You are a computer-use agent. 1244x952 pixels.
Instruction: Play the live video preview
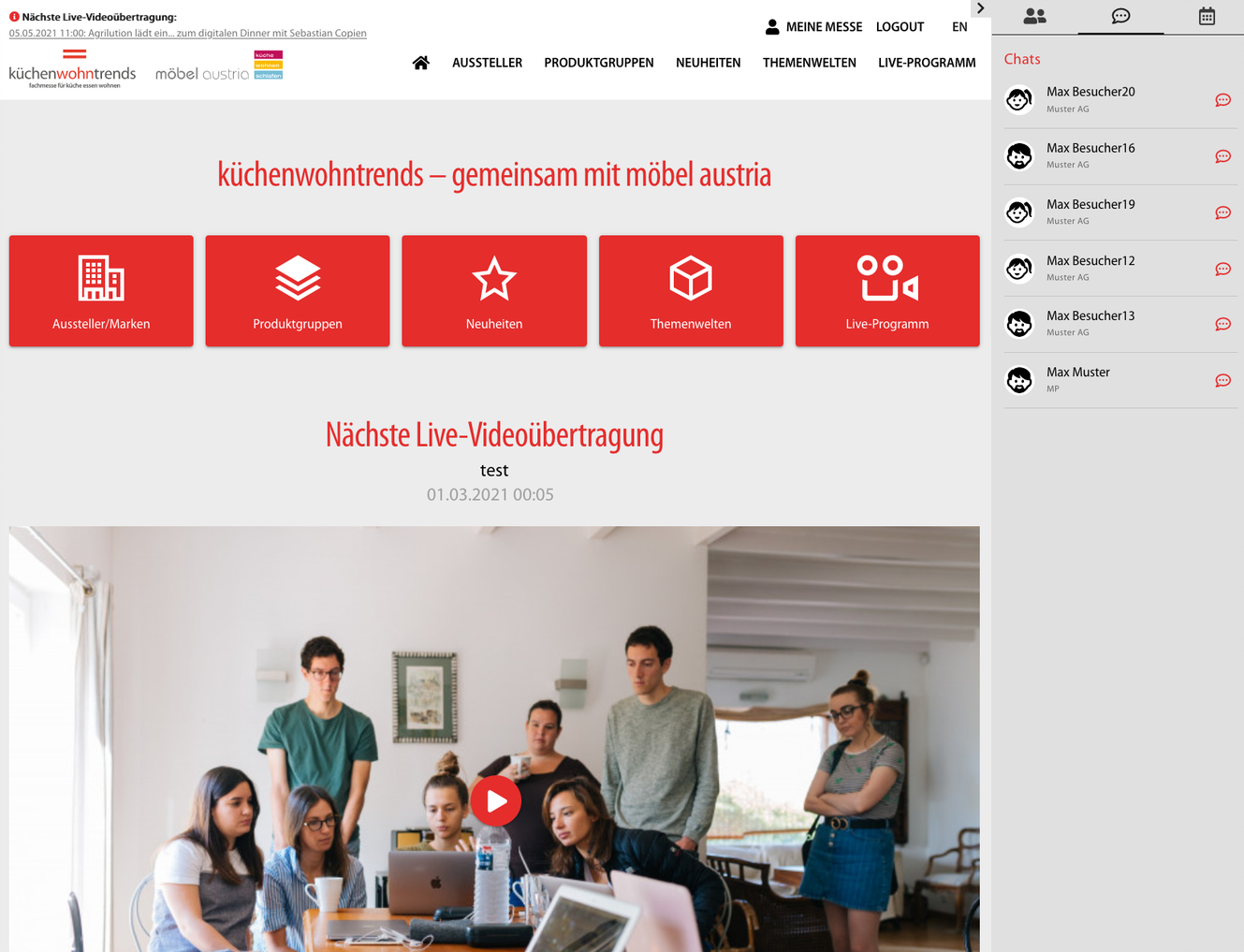tap(495, 801)
